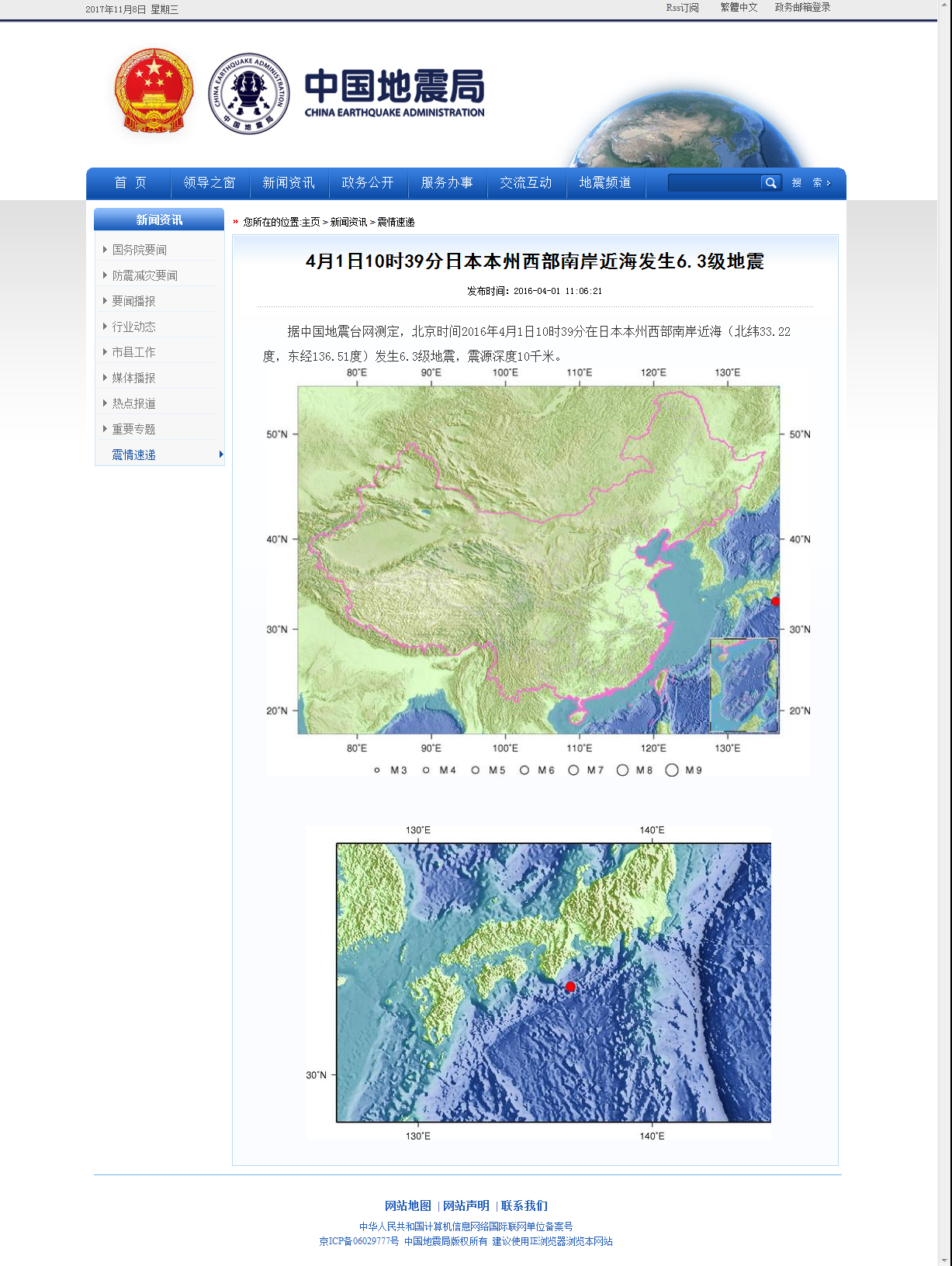
Task: Click the M3 magnitude legend circle
Action: pyautogui.click(x=377, y=770)
